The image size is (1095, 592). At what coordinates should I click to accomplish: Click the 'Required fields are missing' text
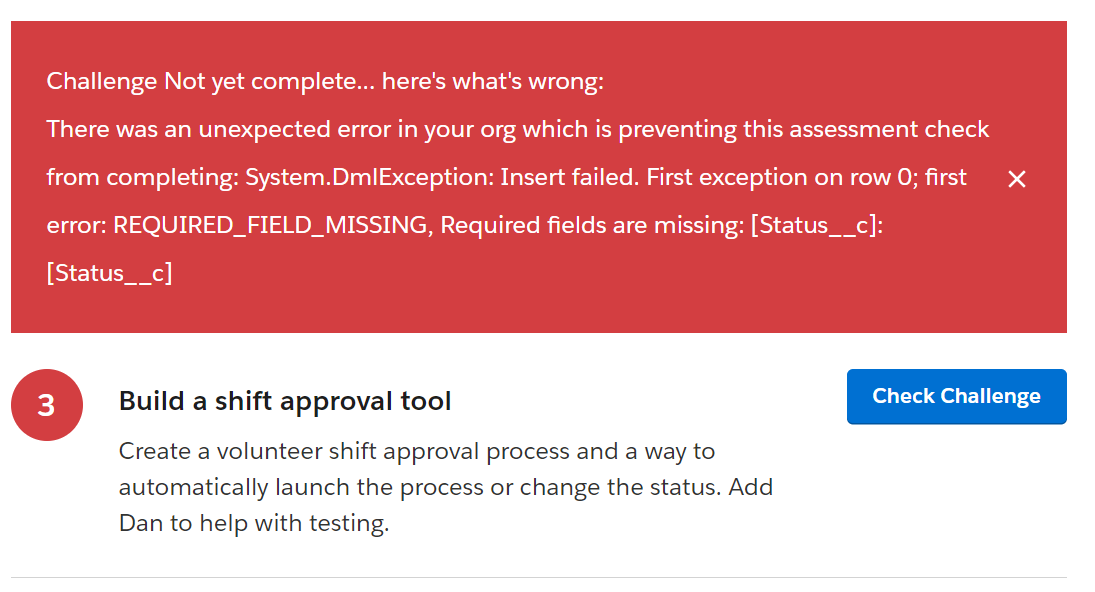[592, 225]
